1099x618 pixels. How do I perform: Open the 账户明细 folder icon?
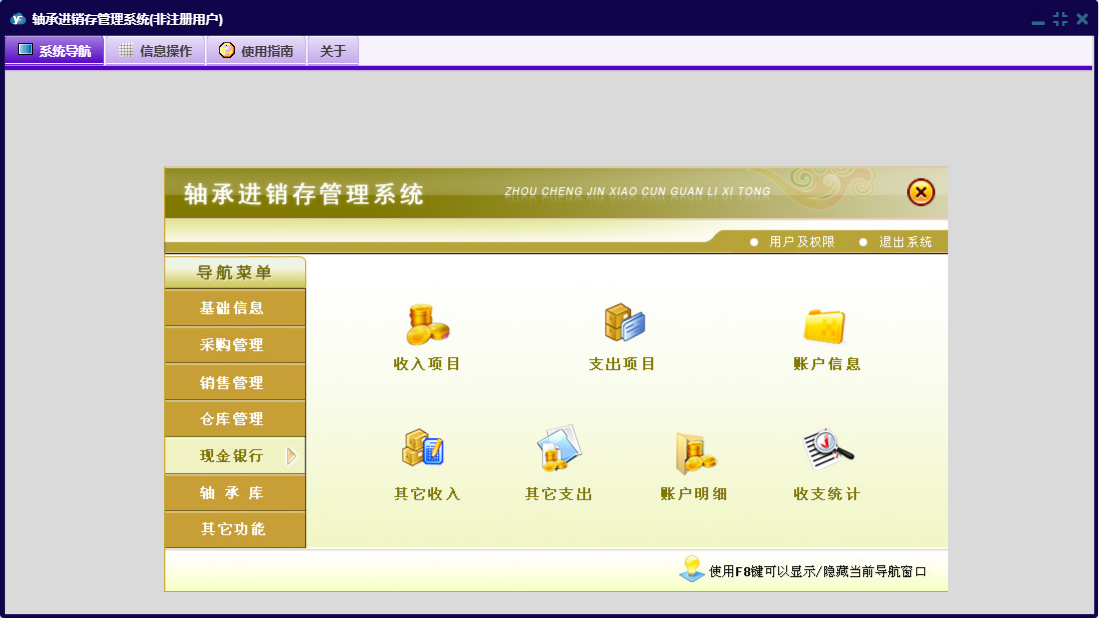pos(694,452)
